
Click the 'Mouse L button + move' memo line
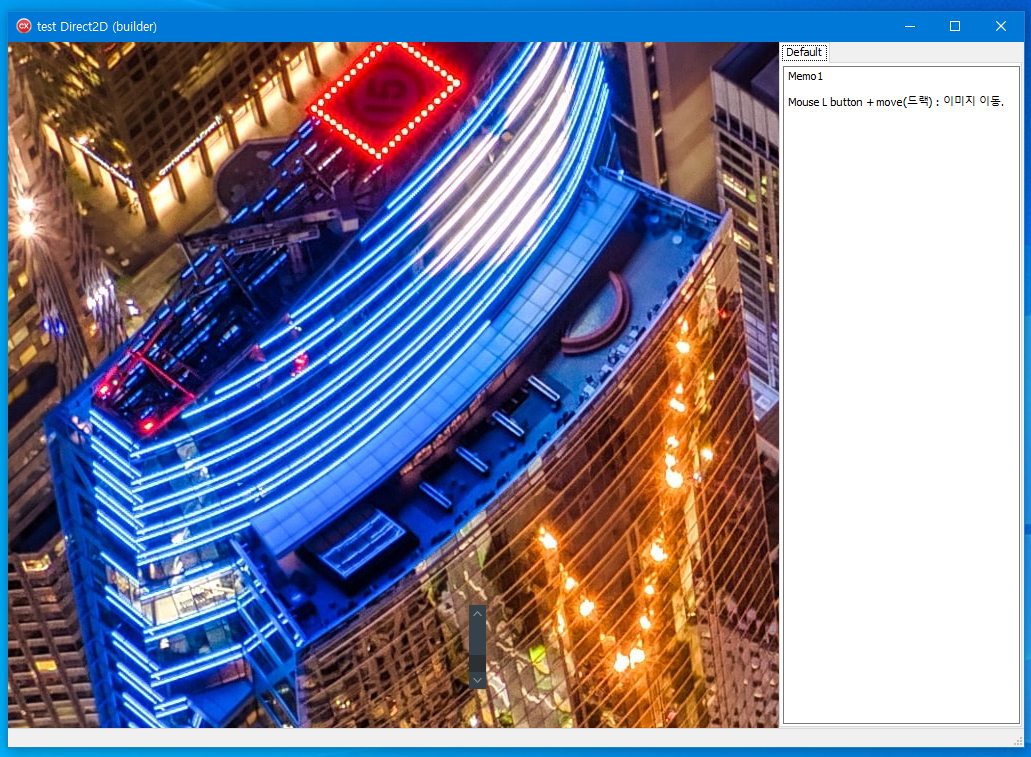894,101
